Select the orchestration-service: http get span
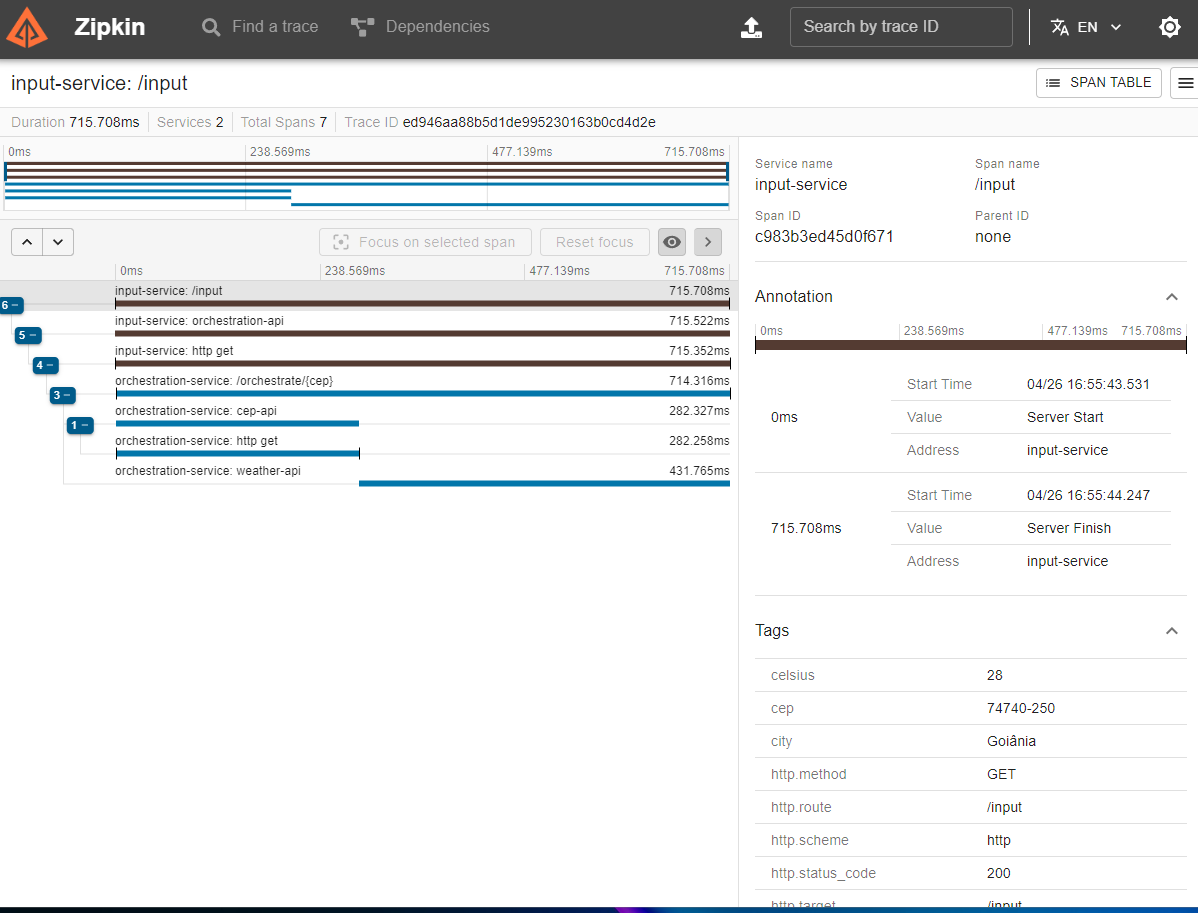Viewport: 1198px width, 913px height. [x=422, y=445]
